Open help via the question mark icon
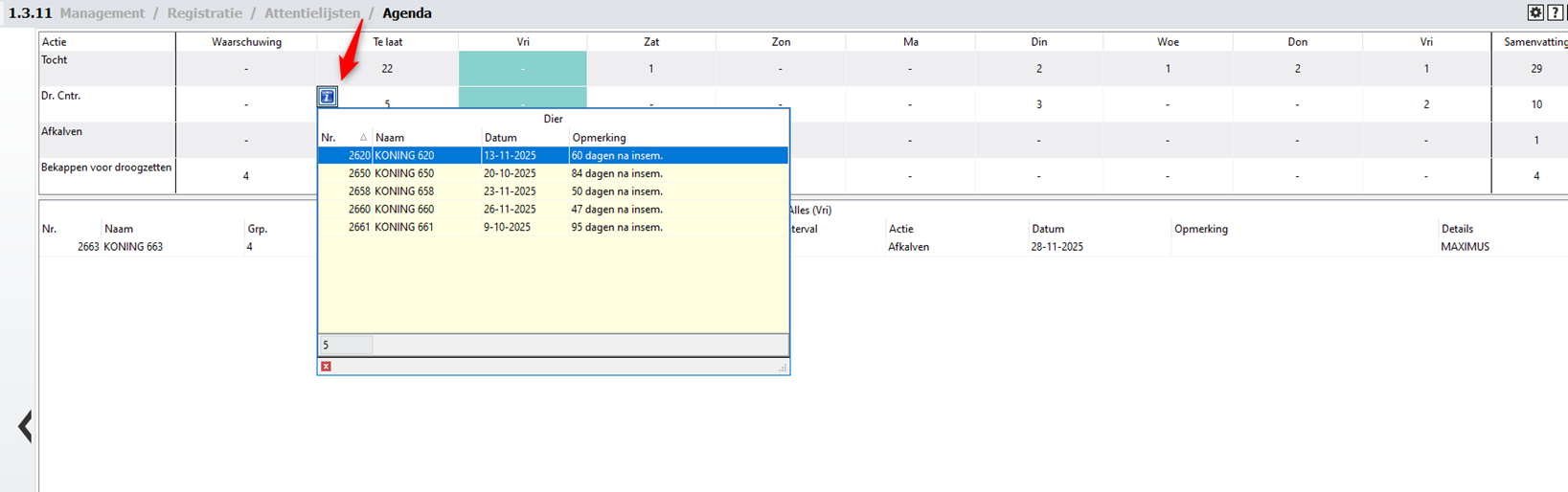This screenshot has width=1568, height=492. coord(1556,12)
